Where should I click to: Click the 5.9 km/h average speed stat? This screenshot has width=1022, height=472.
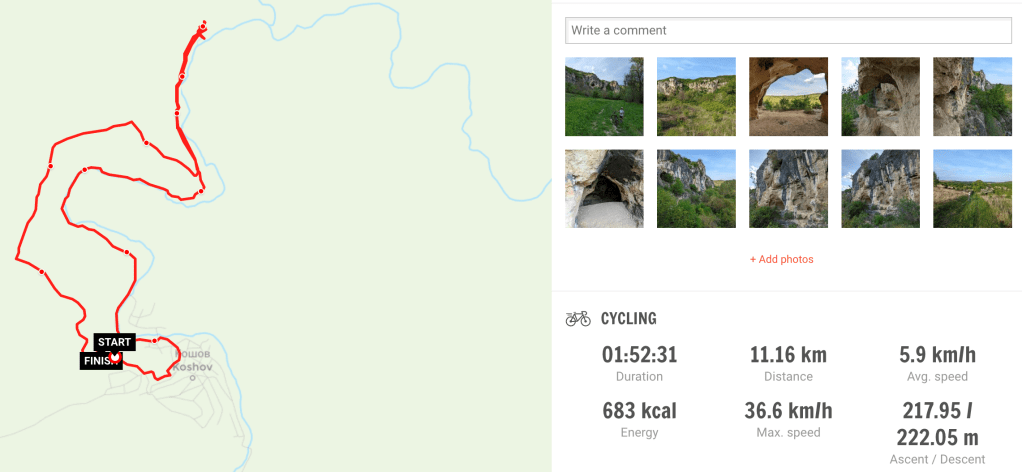coord(936,355)
